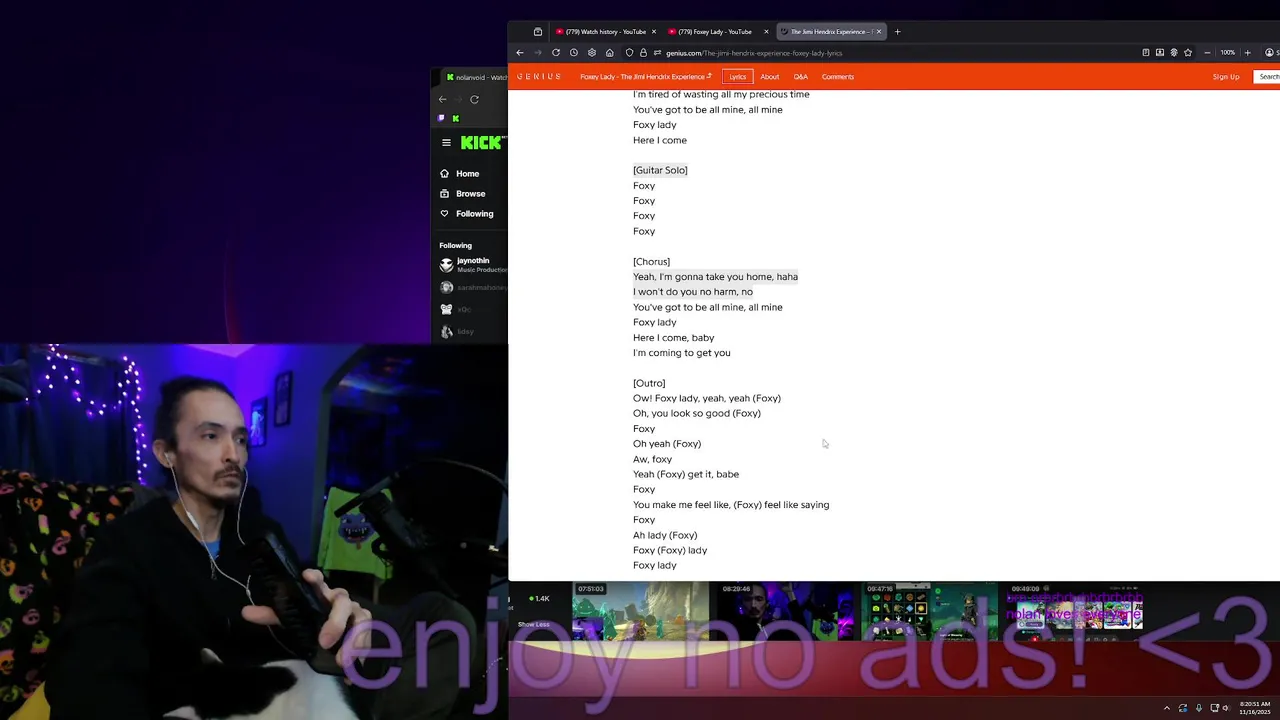Click the highlighted [Guitar Solo] annotation
Image resolution: width=1280 pixels, height=720 pixels.
point(660,170)
